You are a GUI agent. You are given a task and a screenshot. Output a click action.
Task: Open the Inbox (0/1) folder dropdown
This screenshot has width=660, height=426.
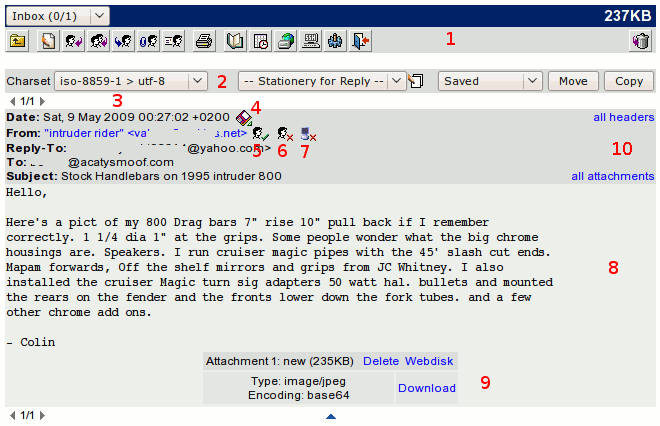pos(57,15)
